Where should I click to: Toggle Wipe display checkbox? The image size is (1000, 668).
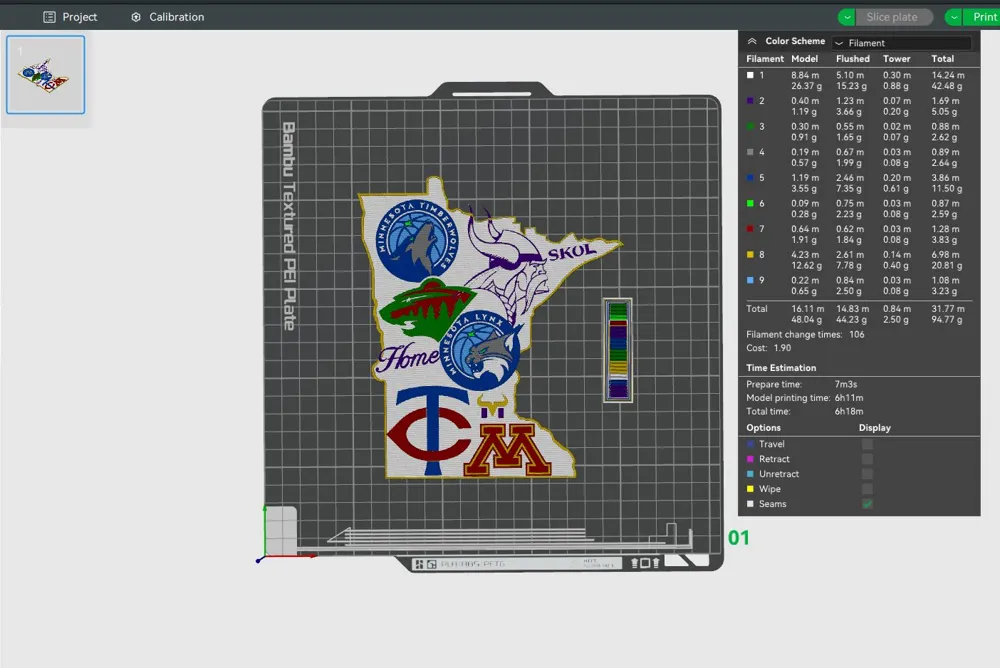[867, 489]
